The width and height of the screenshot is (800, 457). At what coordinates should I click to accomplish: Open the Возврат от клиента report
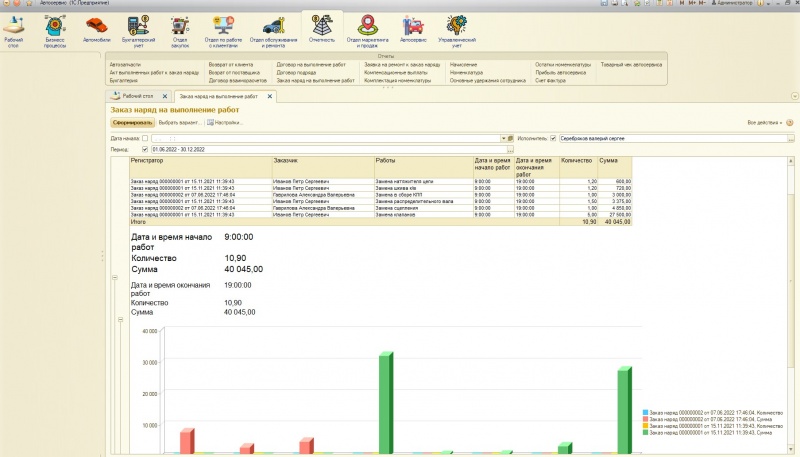click(x=231, y=65)
